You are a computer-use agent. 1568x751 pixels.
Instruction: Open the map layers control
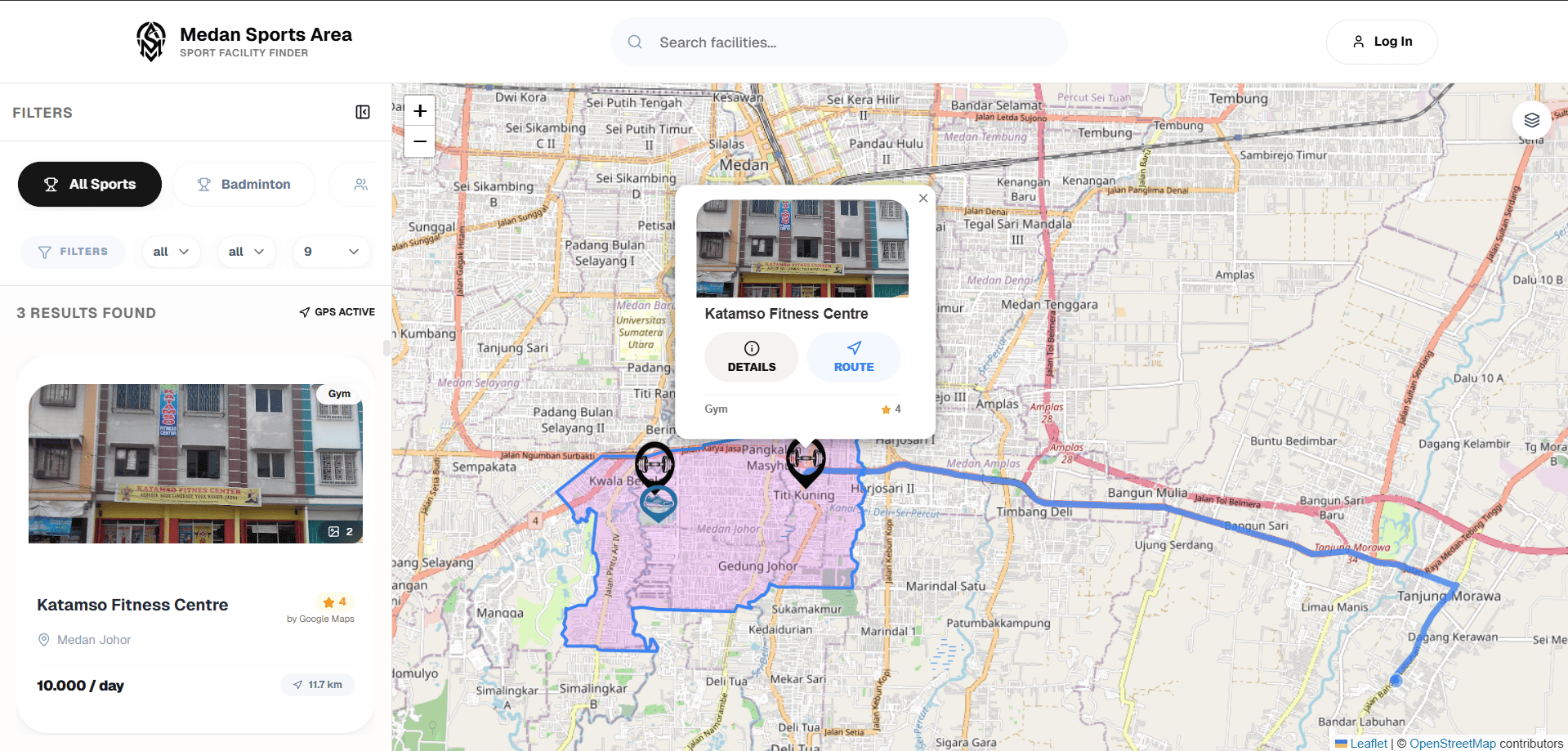point(1531,120)
